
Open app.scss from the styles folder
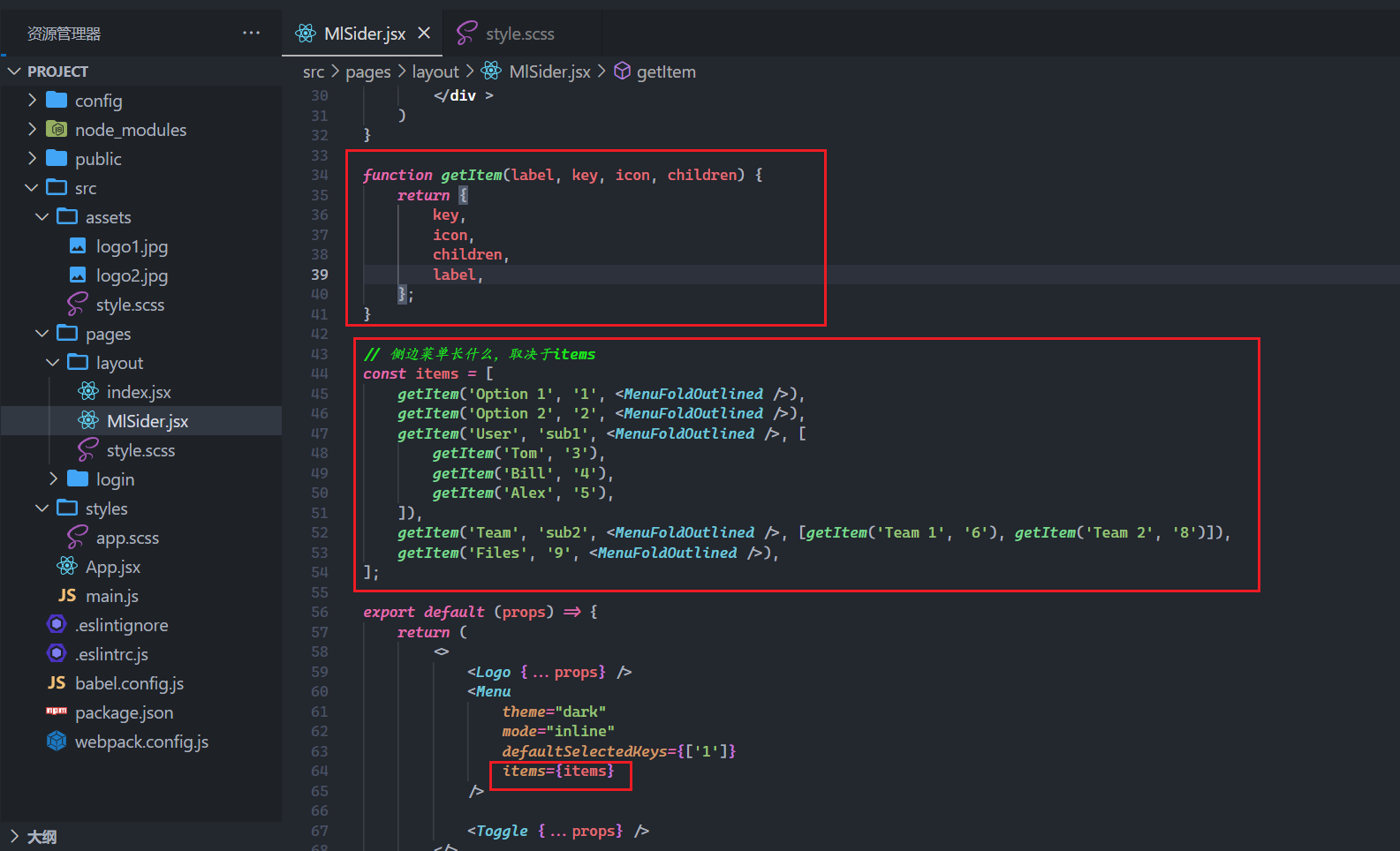tap(127, 538)
